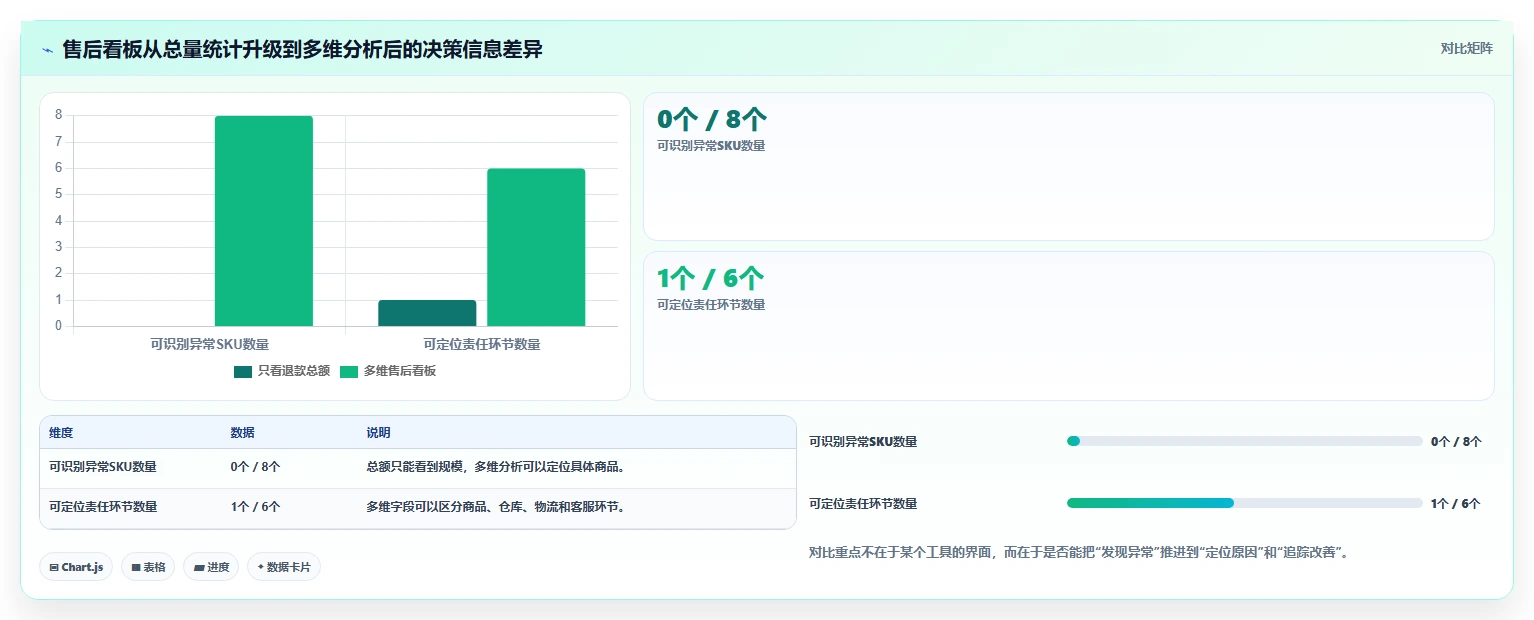Click the light green 多维售后看板 legend swatch
This screenshot has height=620, width=1534.
[x=349, y=372]
